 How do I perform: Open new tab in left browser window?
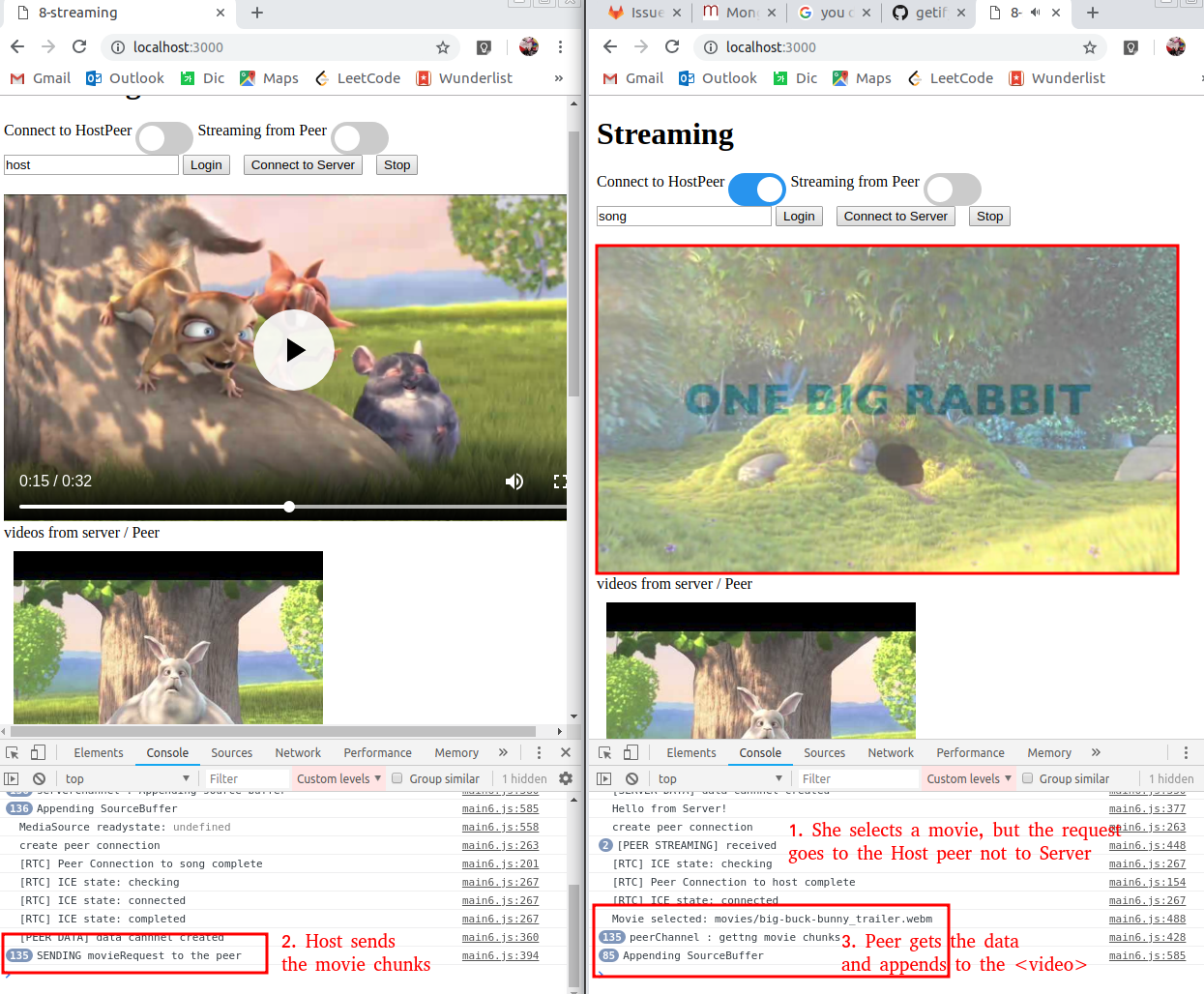[257, 13]
